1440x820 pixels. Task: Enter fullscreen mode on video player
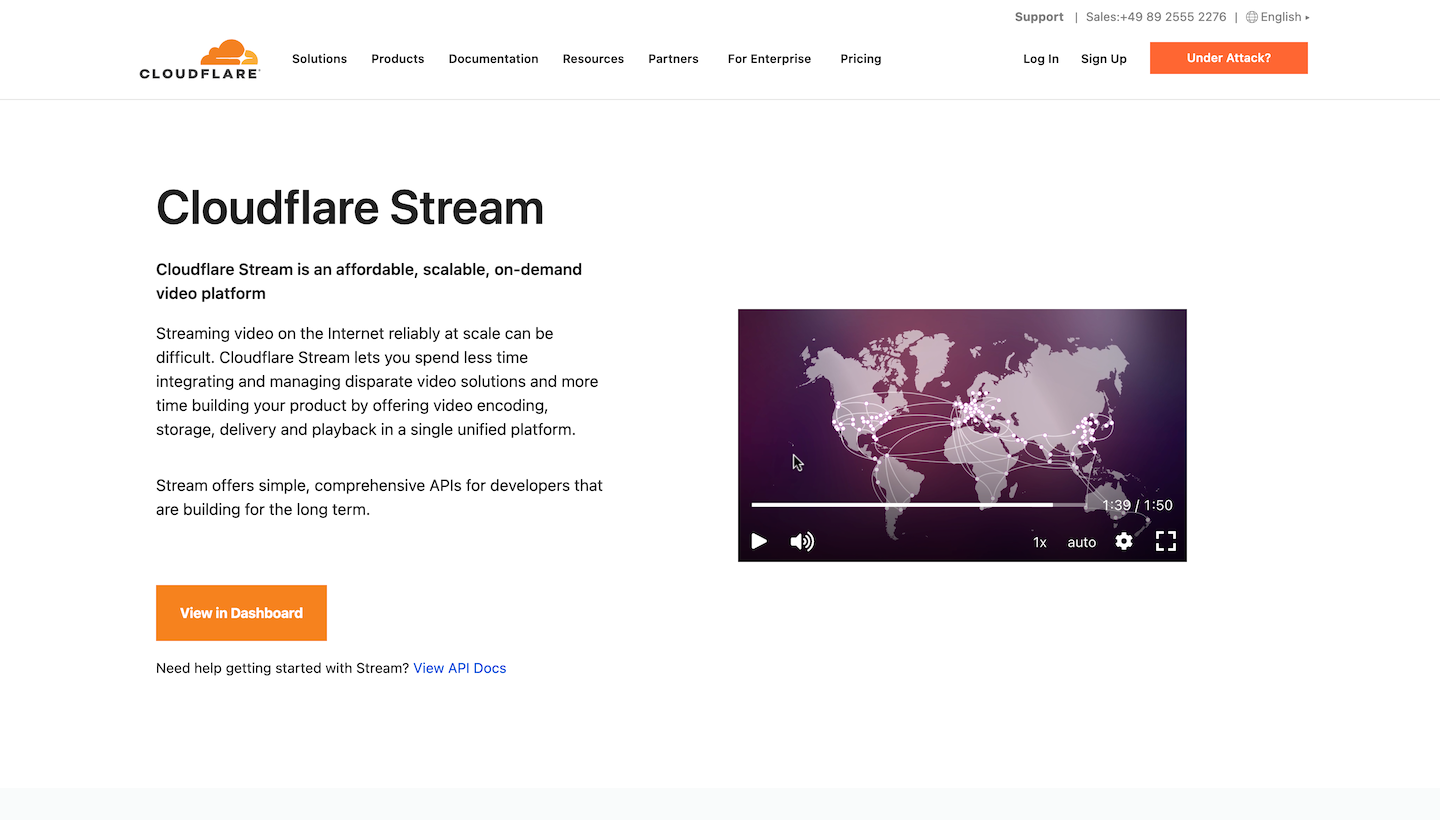1166,541
